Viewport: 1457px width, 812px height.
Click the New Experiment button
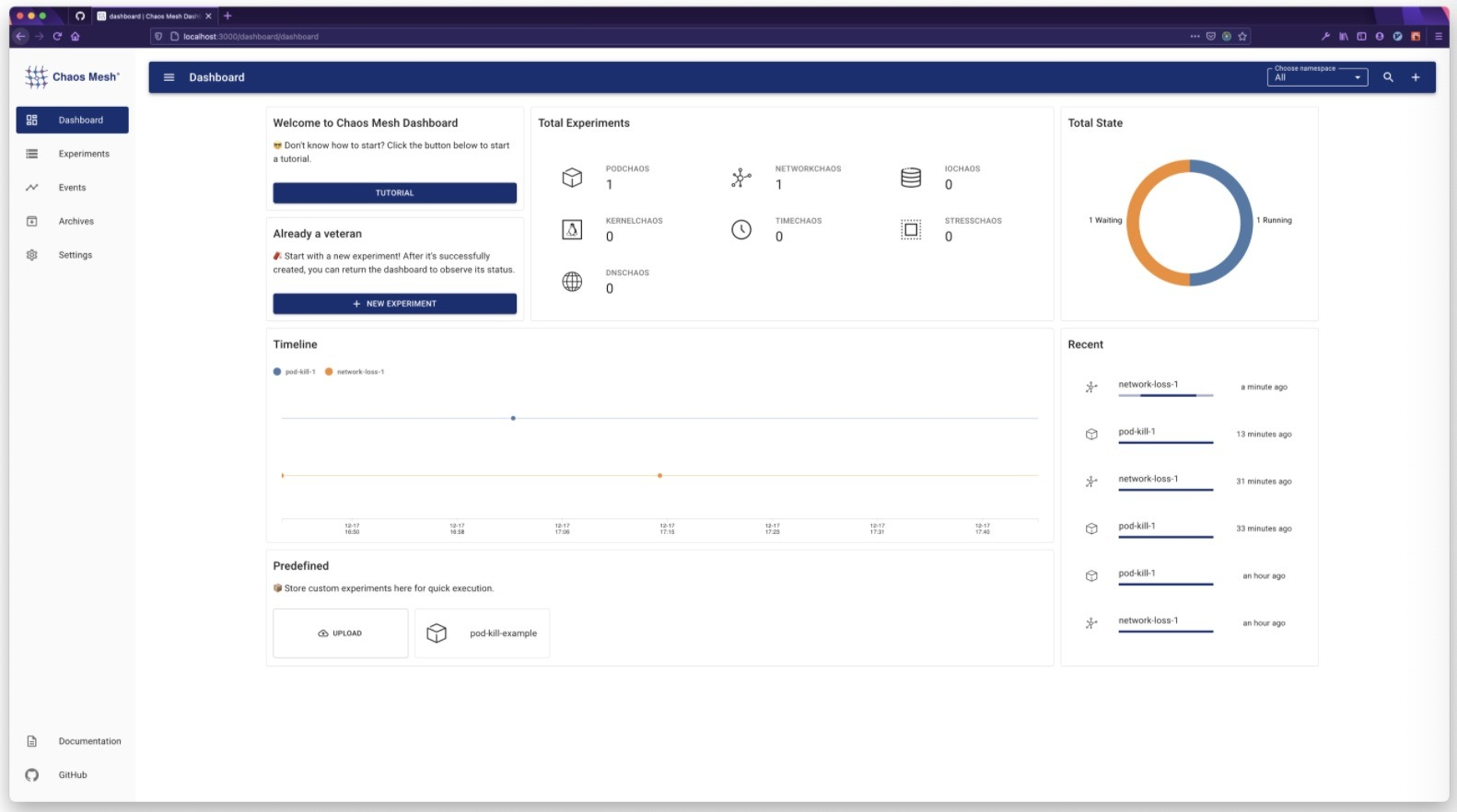pos(394,304)
